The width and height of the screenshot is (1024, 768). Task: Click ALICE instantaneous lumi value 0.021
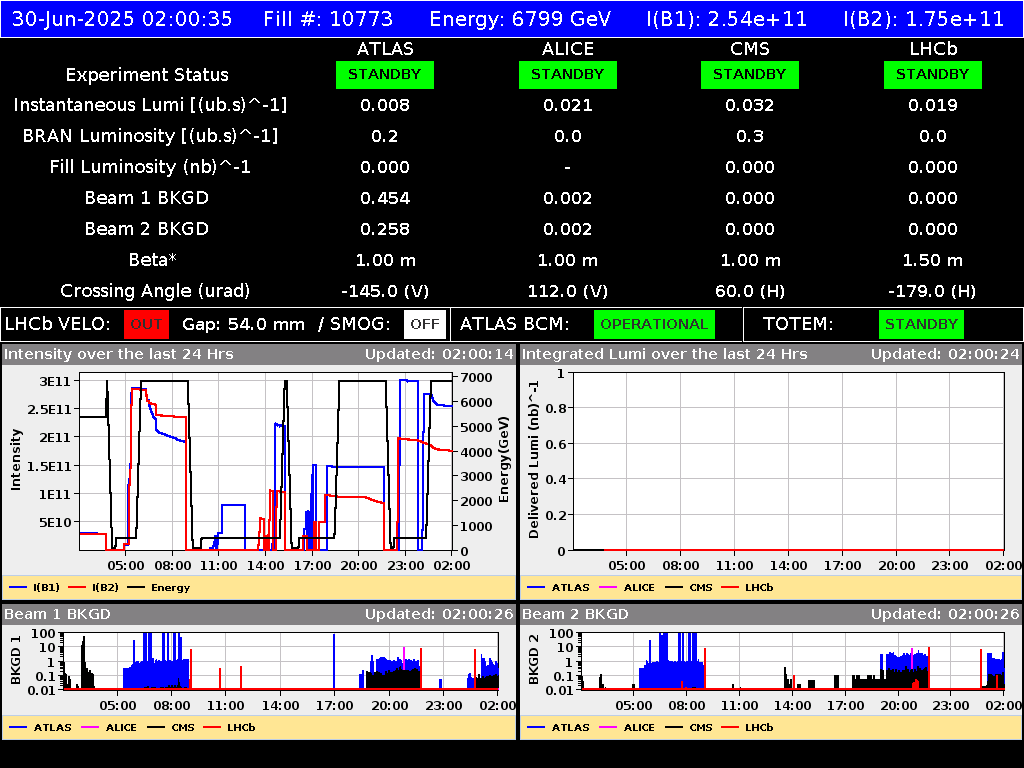click(568, 105)
